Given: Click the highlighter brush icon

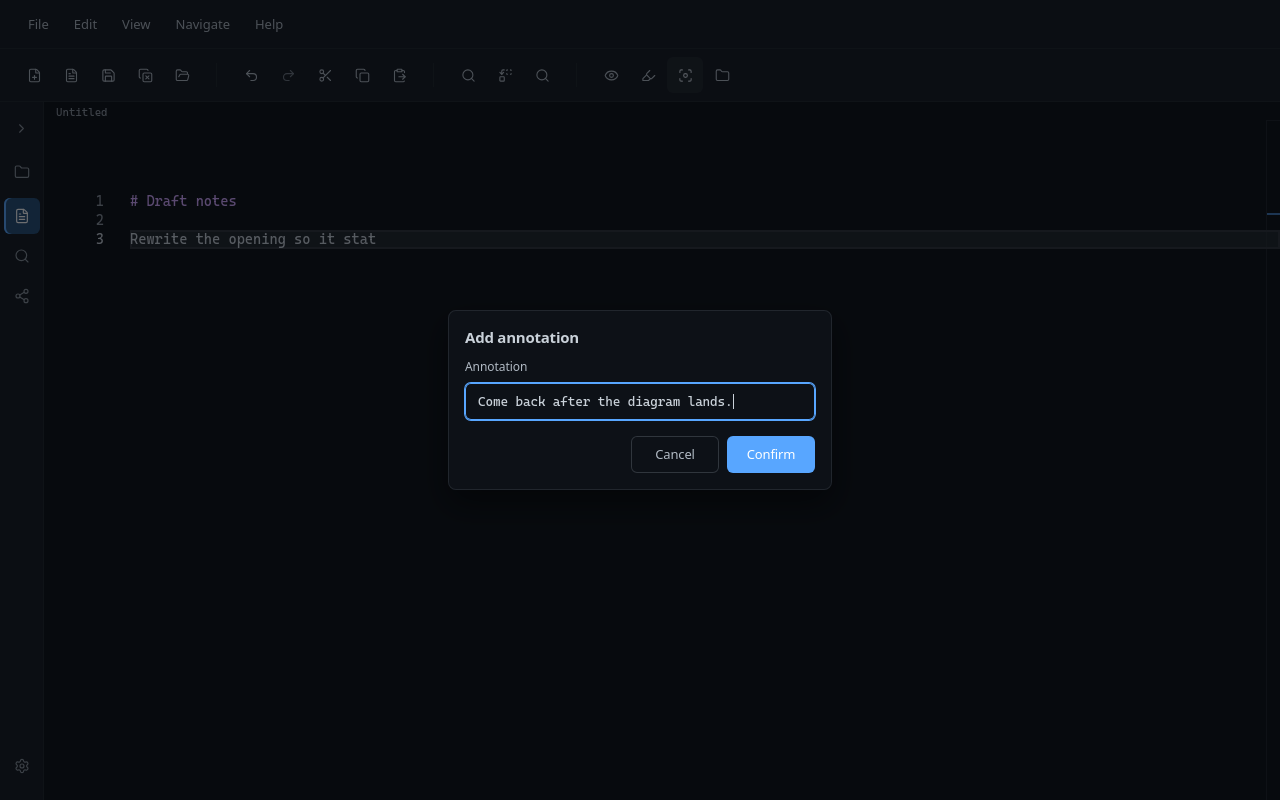Looking at the screenshot, I should [648, 75].
